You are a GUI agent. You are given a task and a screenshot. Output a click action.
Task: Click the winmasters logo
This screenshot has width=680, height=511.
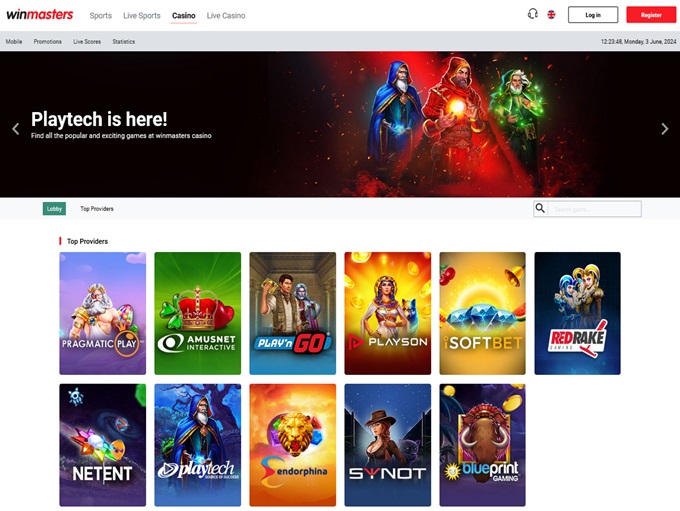point(41,15)
